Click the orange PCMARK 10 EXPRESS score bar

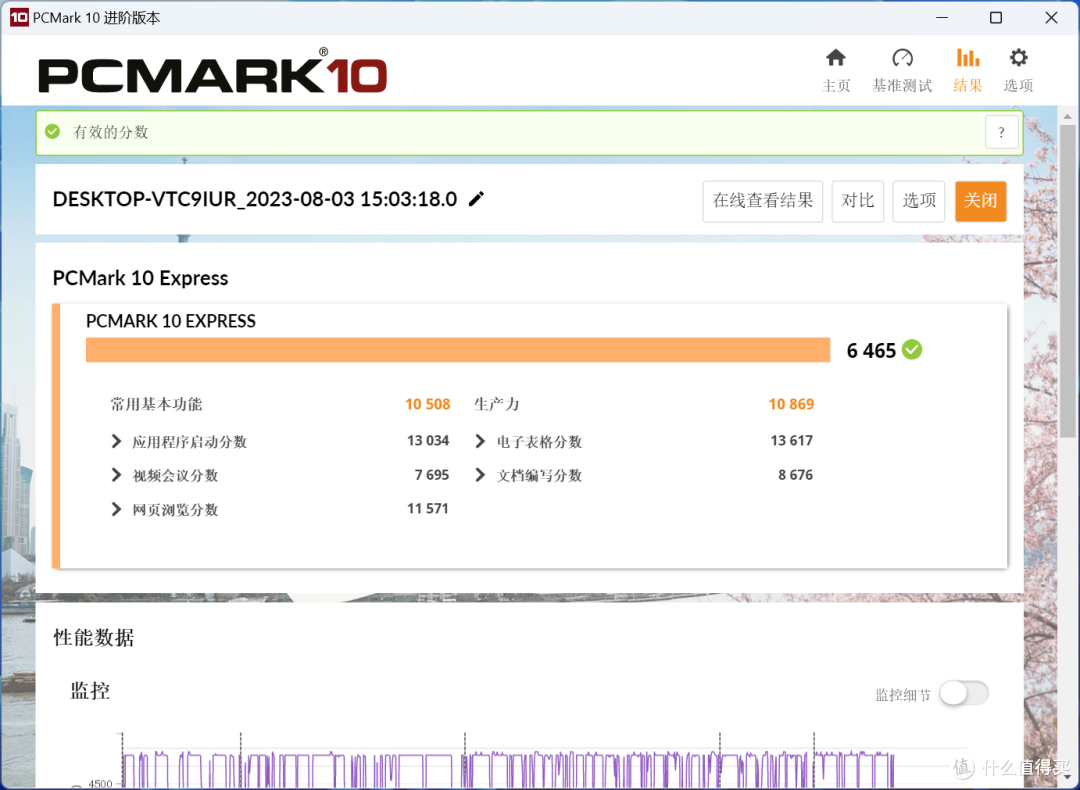coord(458,350)
